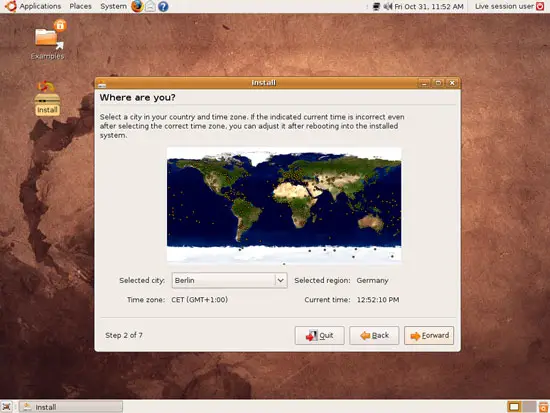Screen dimensions: 550x413
Task: Click the dropdown arrow beside Berlin
Action: (x=281, y=280)
